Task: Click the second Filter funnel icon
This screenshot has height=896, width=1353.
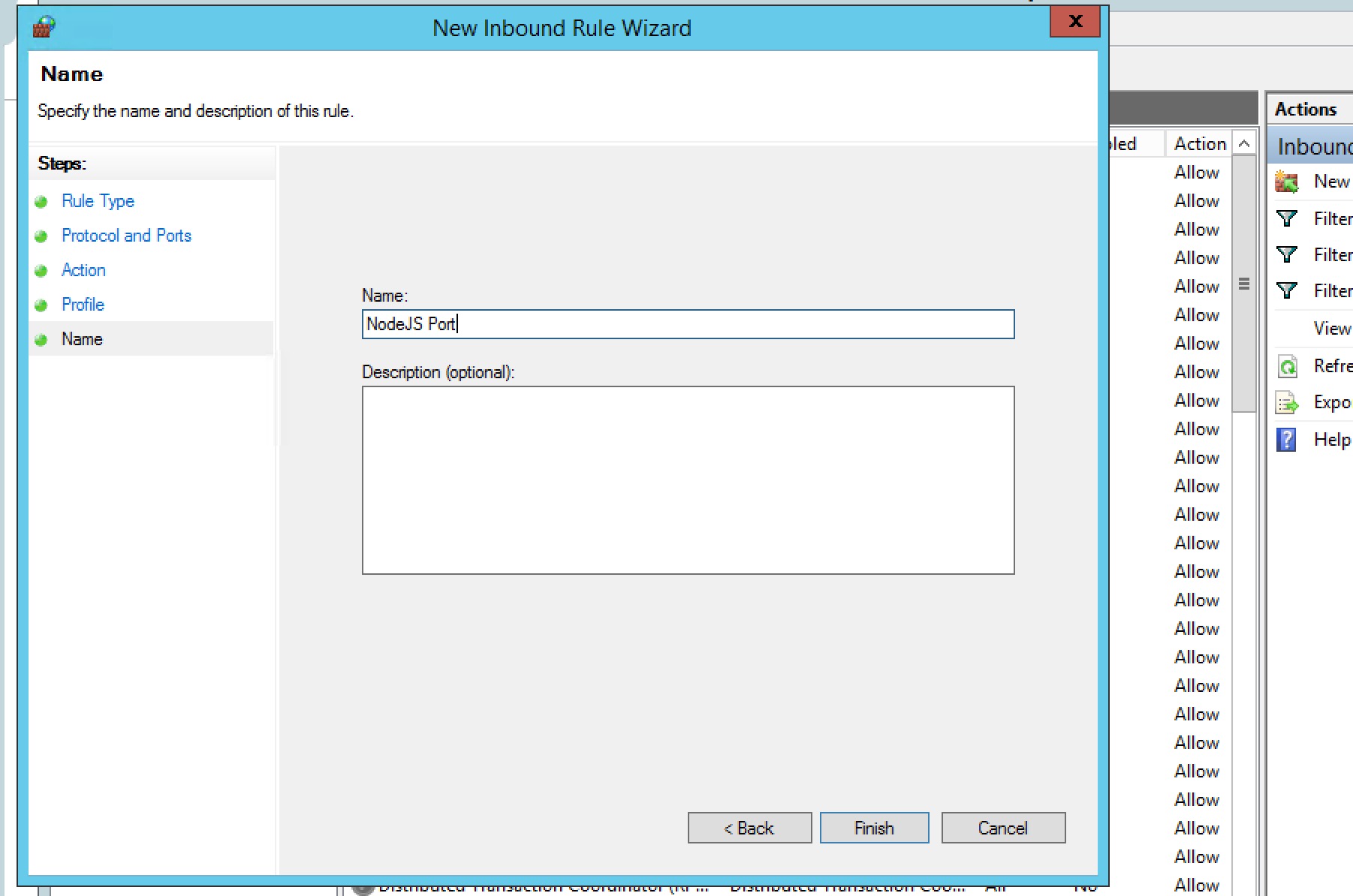Action: tap(1286, 254)
